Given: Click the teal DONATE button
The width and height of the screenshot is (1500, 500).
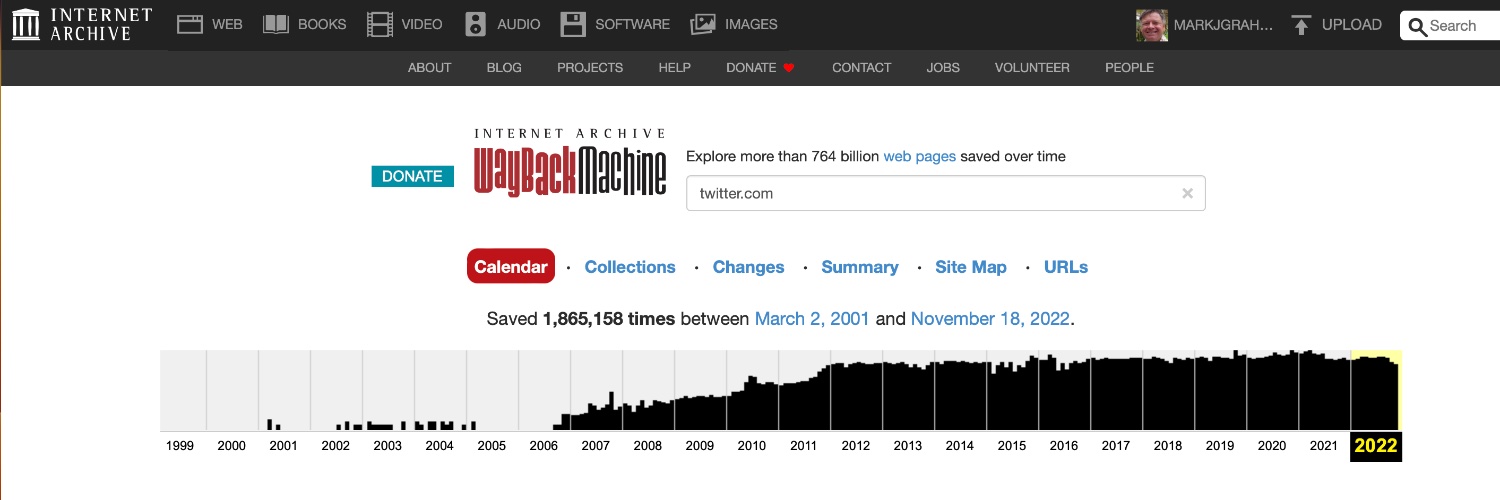Looking at the screenshot, I should (x=412, y=176).
